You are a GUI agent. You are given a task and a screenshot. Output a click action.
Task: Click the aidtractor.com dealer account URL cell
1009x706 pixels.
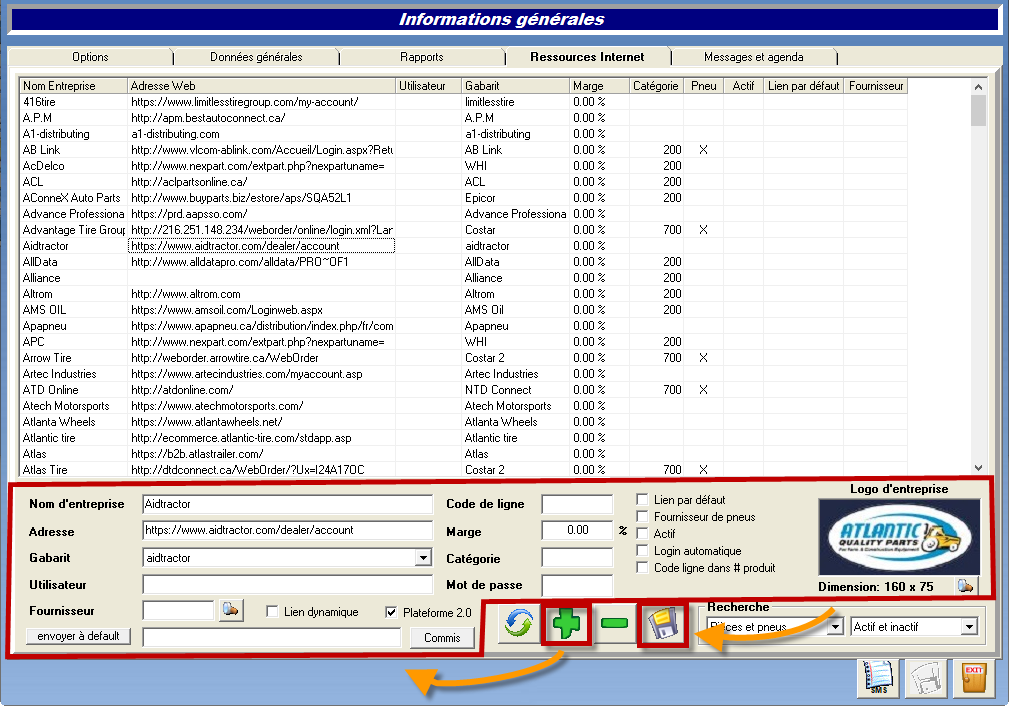click(261, 246)
